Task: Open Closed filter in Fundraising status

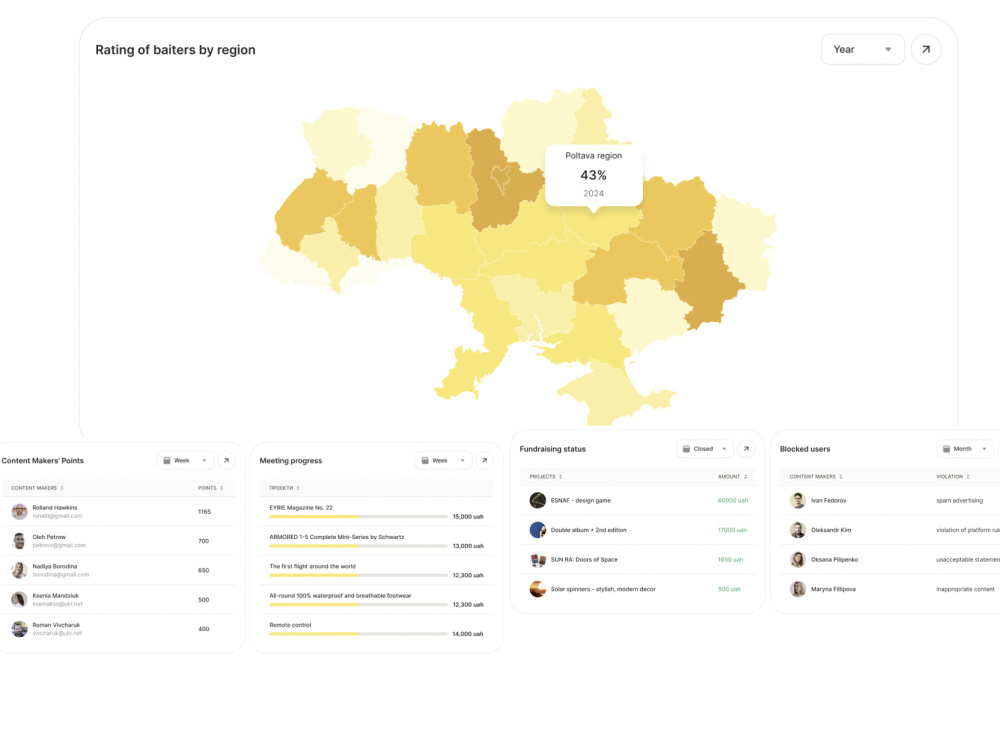Action: (705, 448)
